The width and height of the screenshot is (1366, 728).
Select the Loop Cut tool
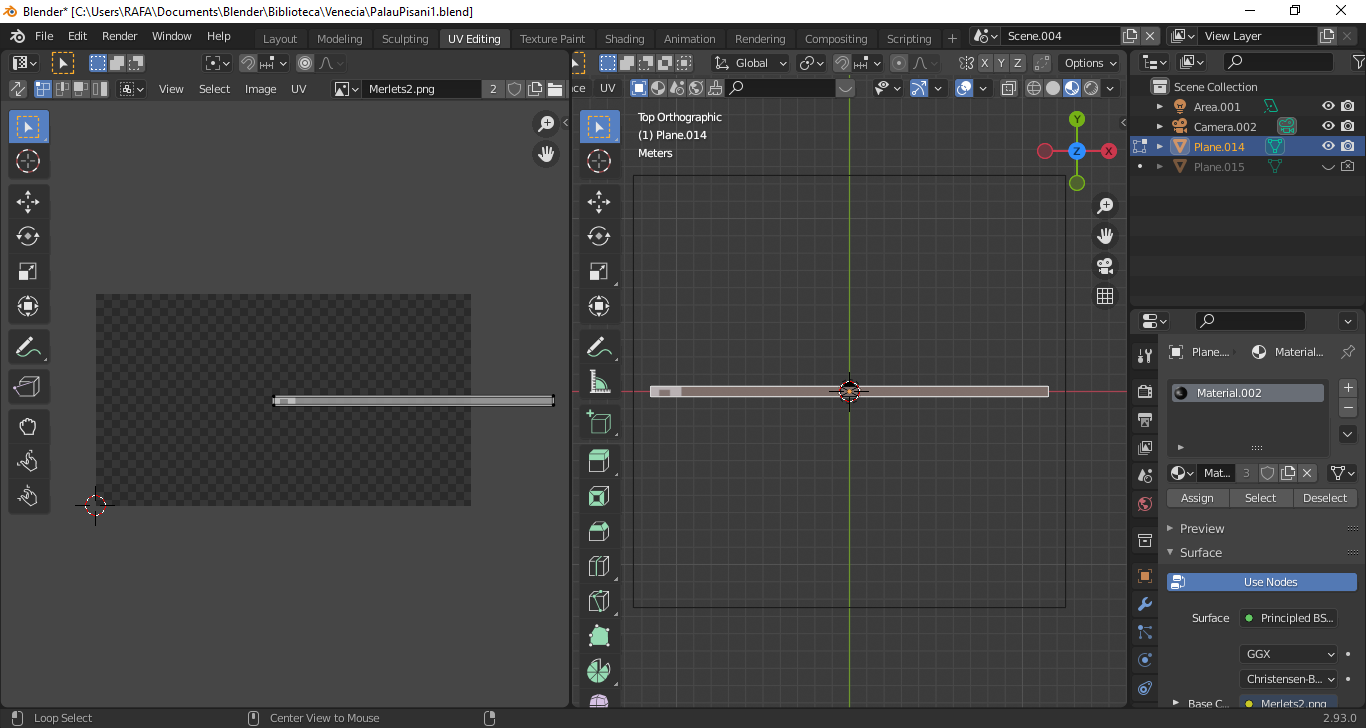pyautogui.click(x=599, y=566)
